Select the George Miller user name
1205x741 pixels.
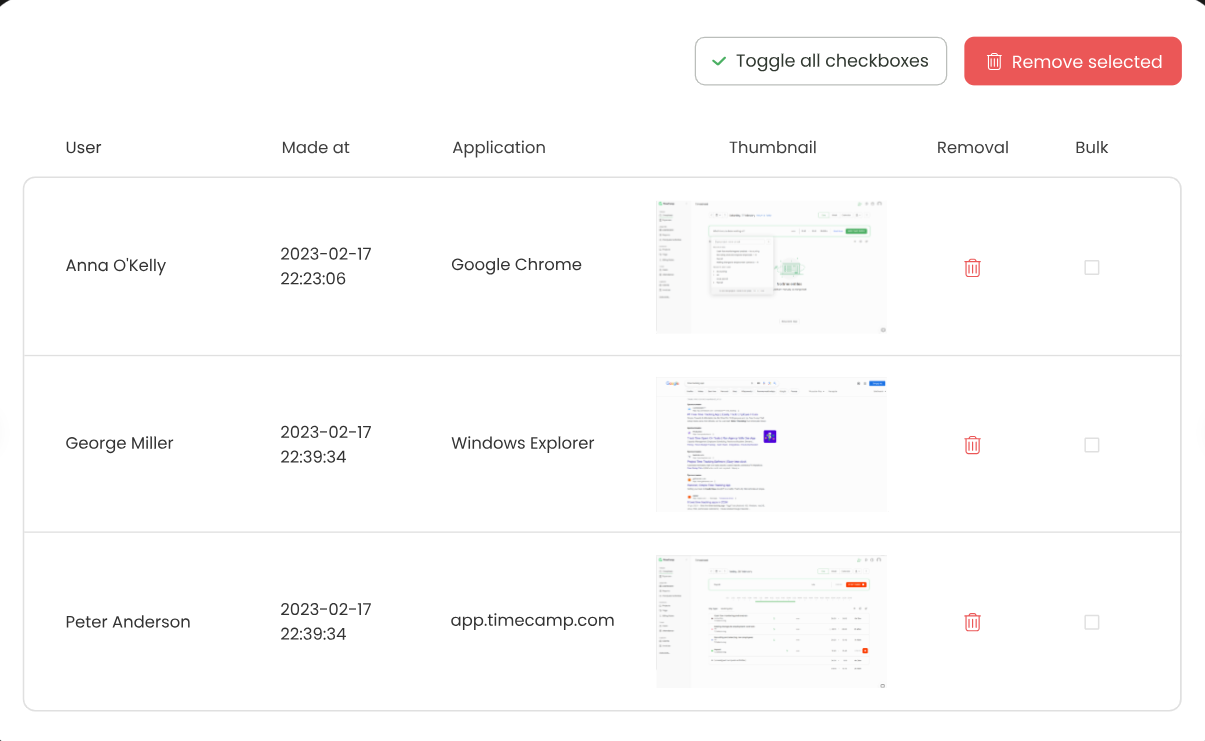pos(120,444)
